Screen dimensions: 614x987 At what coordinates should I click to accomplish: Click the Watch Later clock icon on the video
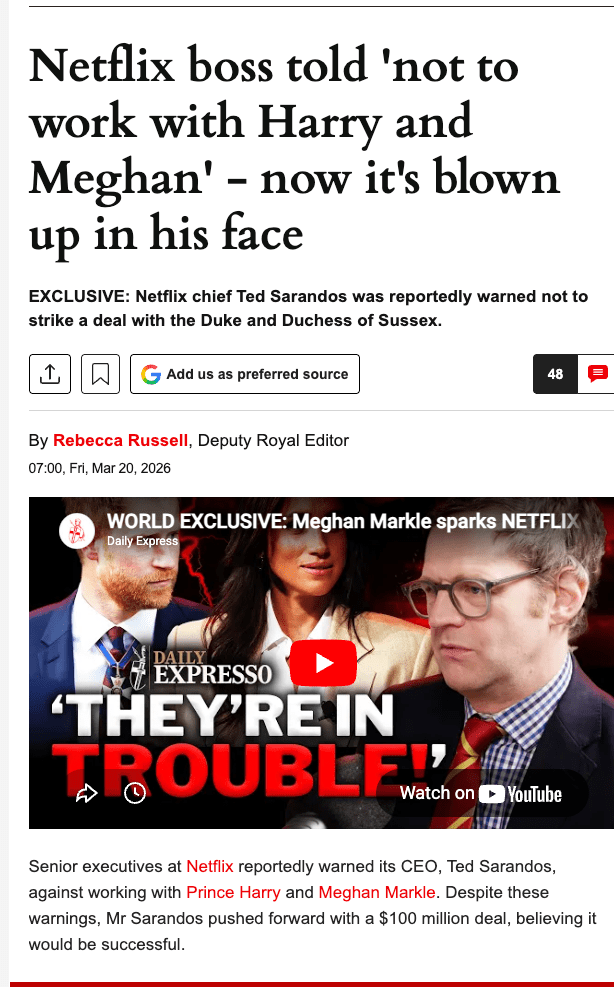tap(135, 793)
